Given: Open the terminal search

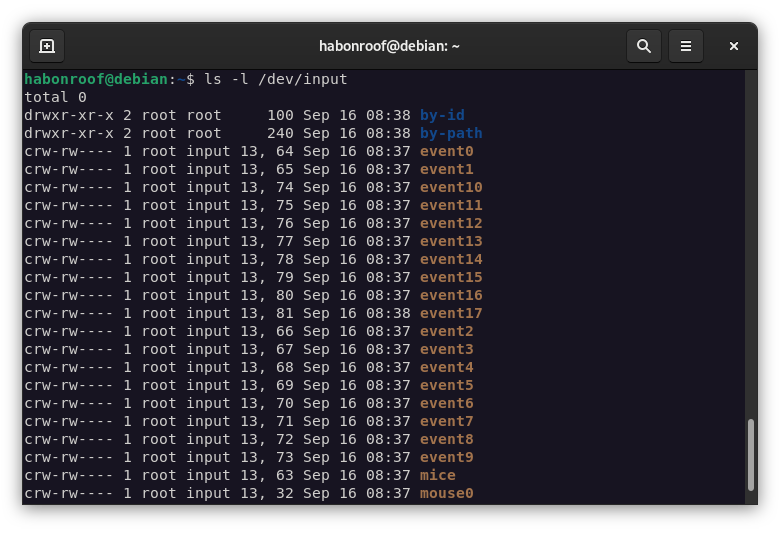Looking at the screenshot, I should click(x=644, y=46).
